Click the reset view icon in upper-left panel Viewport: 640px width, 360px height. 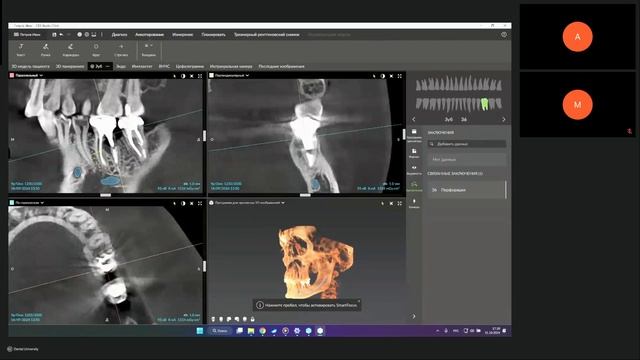pos(191,76)
